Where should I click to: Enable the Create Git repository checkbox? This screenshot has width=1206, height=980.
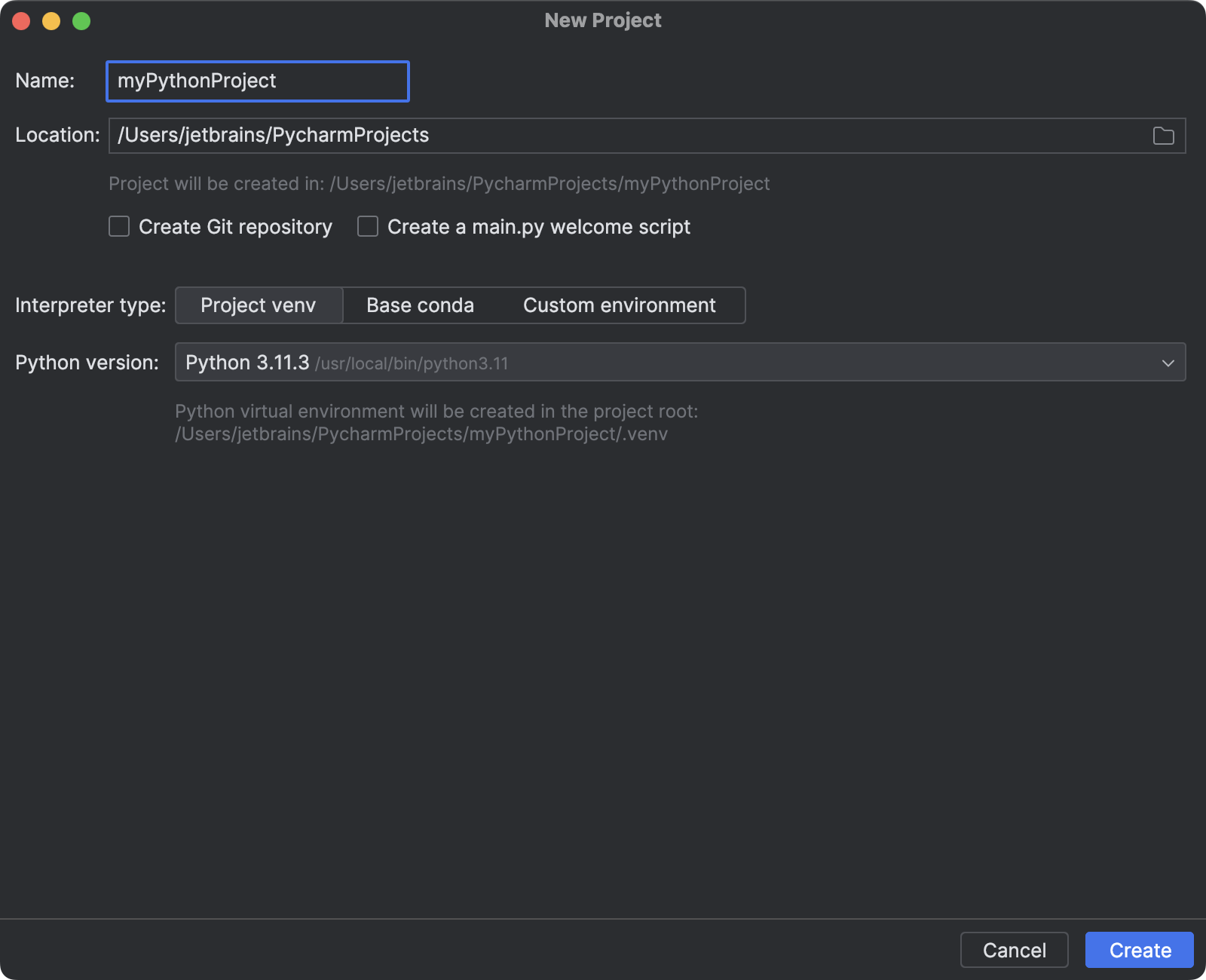119,226
